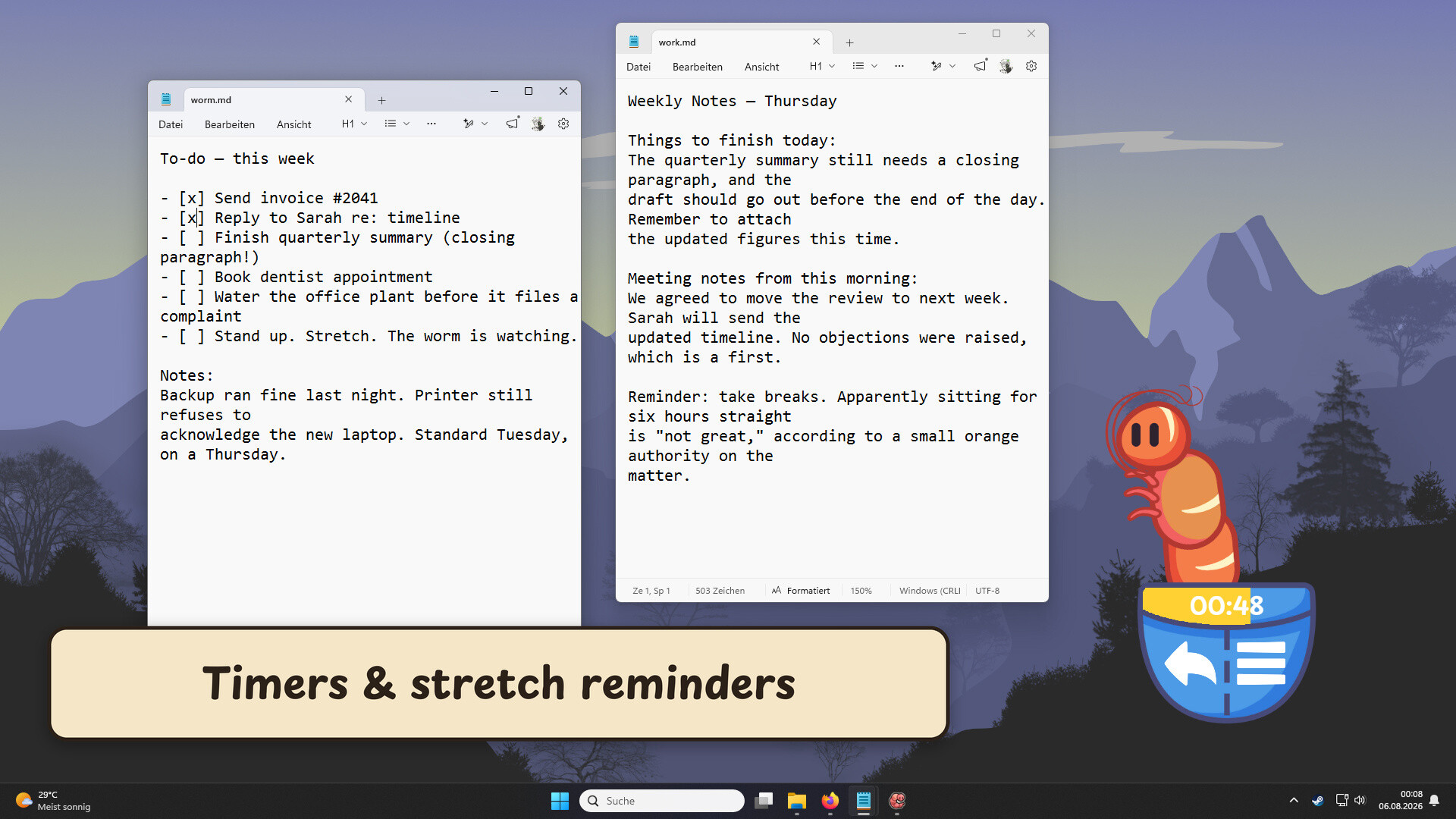The image size is (1456, 819).
Task: Click the empty box for Stand up. Stretch.
Action: tap(192, 336)
